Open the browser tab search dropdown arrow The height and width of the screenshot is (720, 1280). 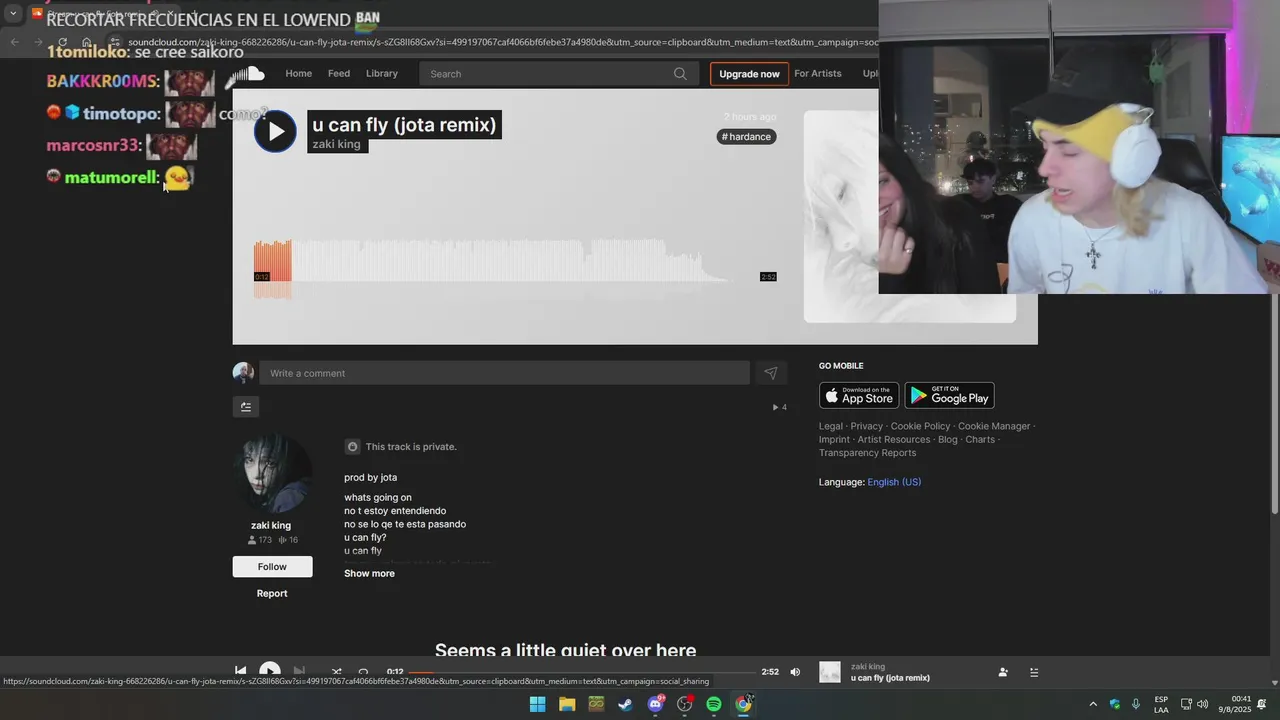tap(13, 14)
